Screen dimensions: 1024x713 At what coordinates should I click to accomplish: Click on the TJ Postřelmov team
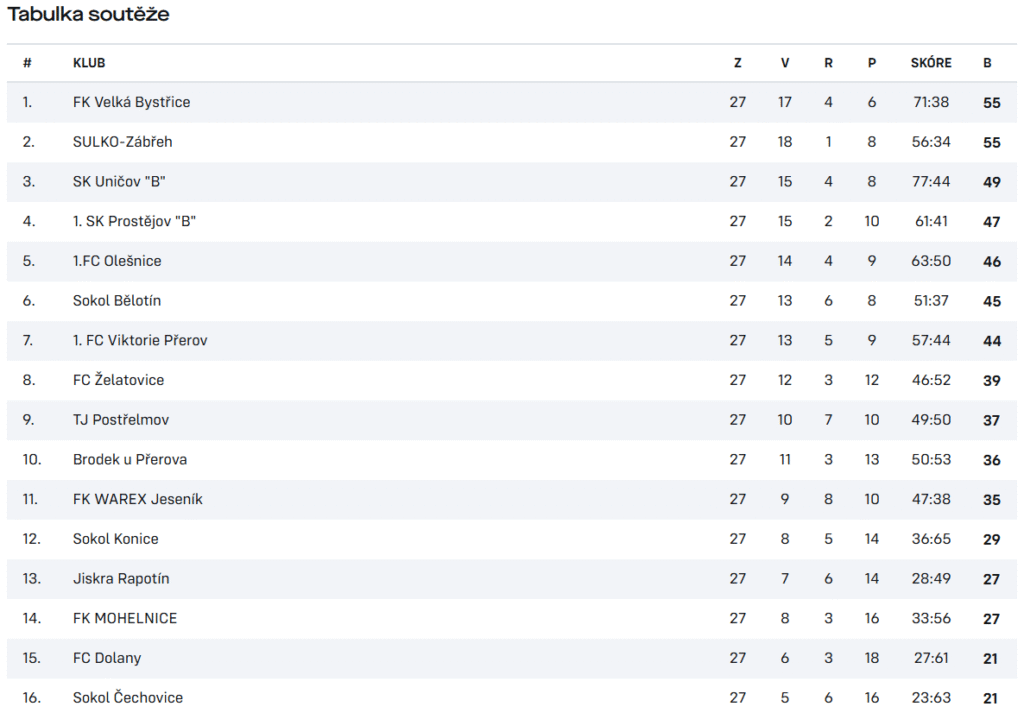click(x=121, y=420)
